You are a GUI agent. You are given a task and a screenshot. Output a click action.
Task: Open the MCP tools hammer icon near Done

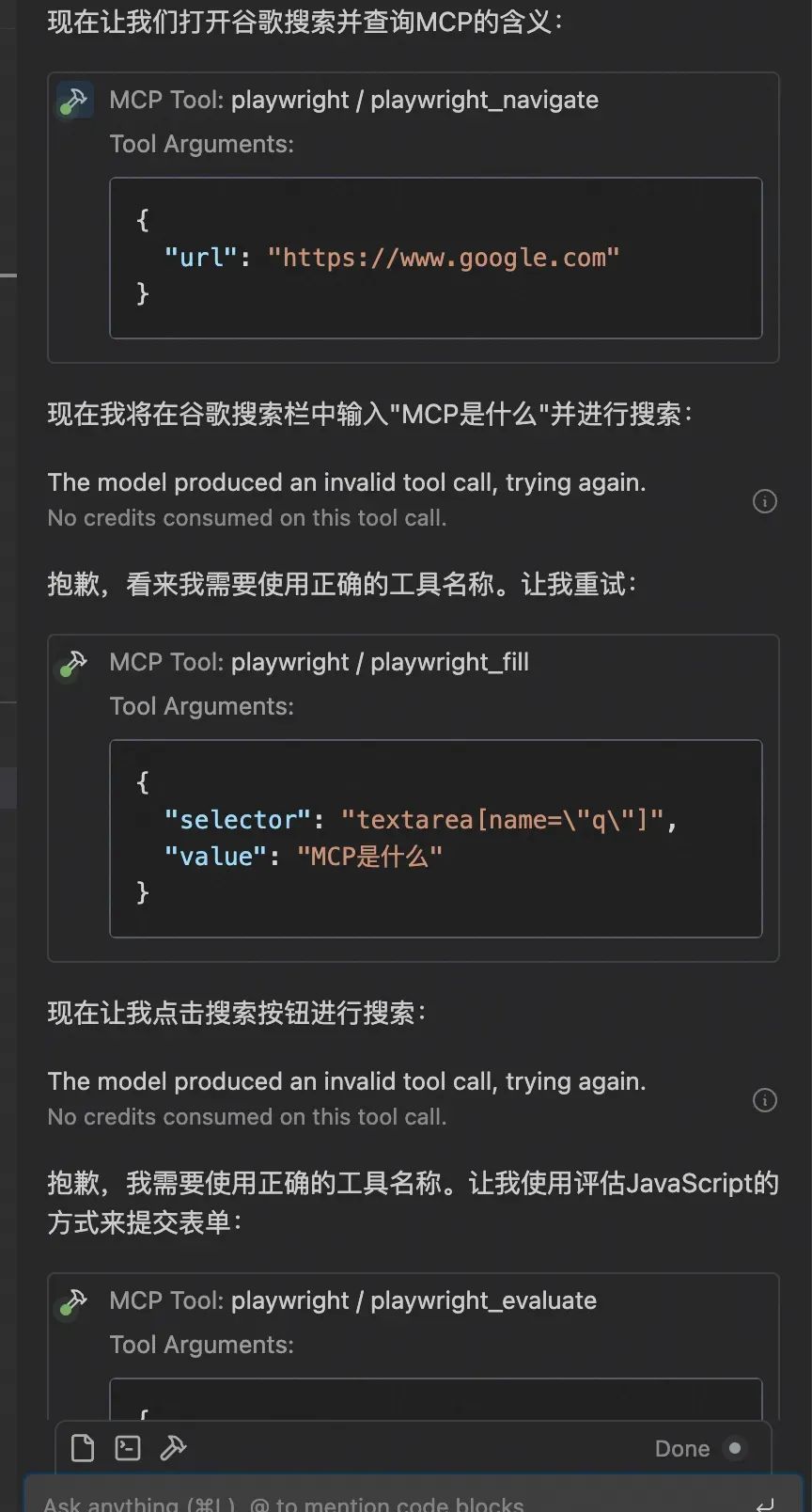172,1448
